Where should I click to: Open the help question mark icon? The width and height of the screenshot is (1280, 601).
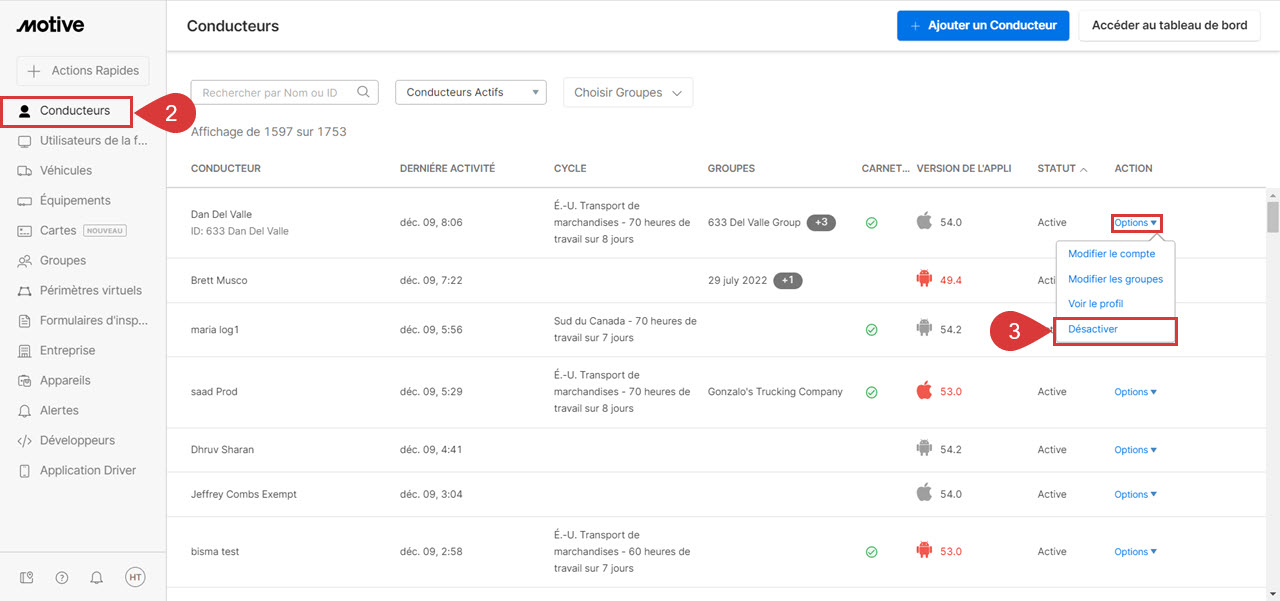pyautogui.click(x=62, y=577)
